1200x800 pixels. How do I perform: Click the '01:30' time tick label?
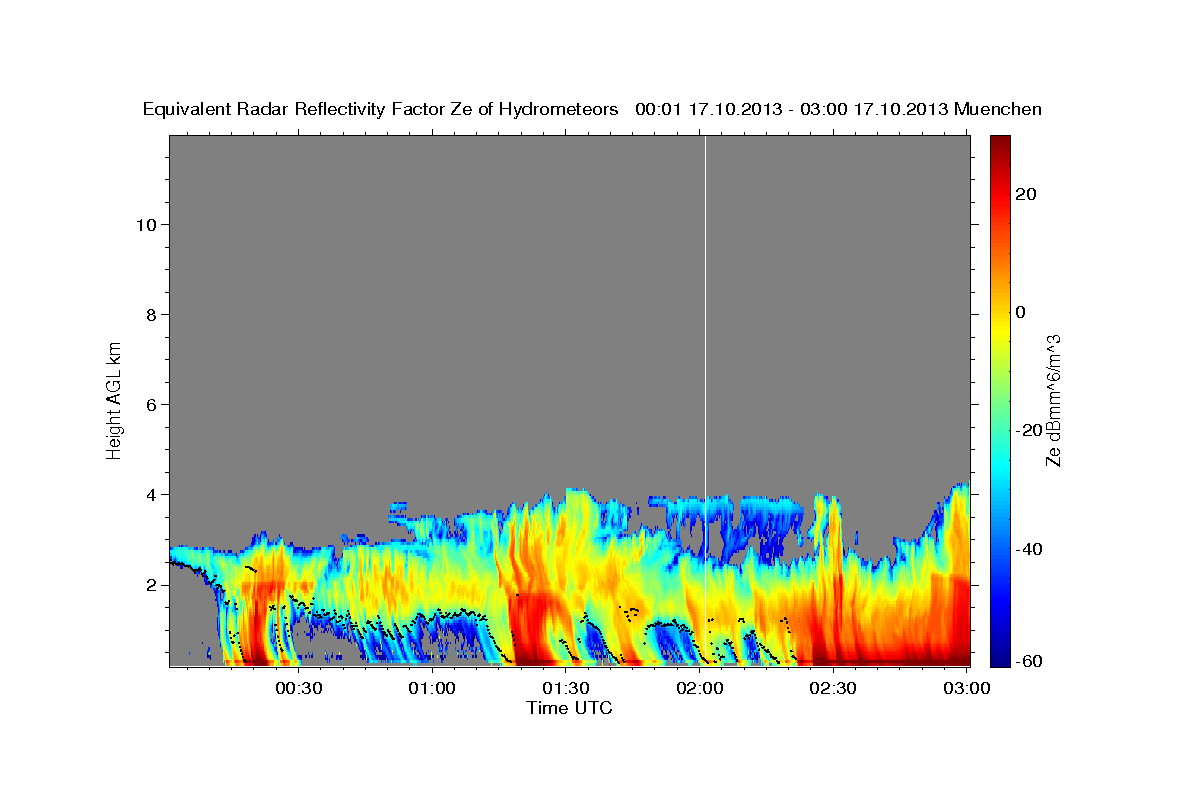point(566,689)
